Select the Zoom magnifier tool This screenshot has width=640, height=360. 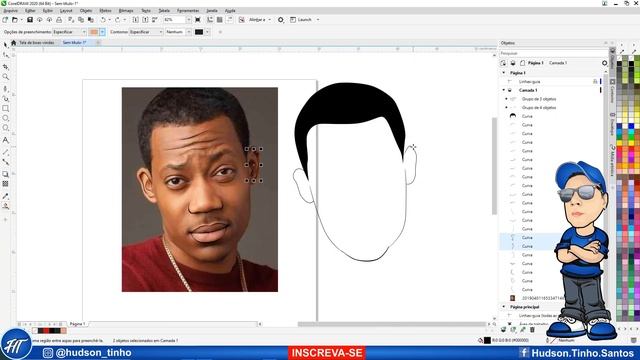pyautogui.click(x=5, y=77)
